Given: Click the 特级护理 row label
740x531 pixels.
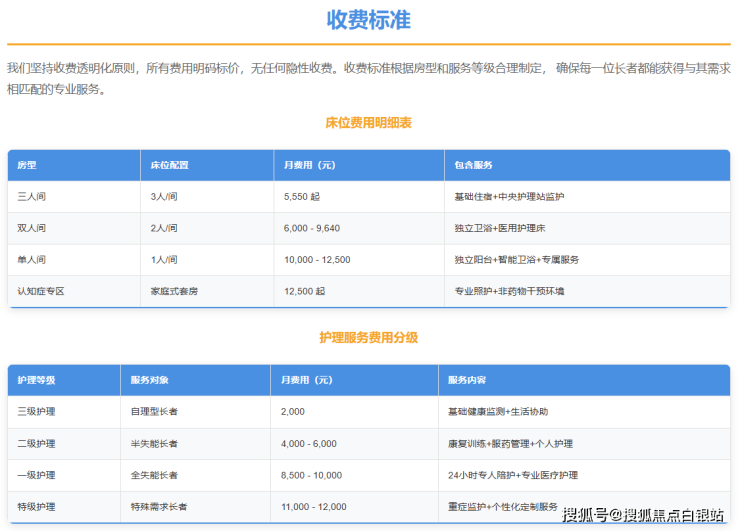Looking at the screenshot, I should click(x=37, y=507).
